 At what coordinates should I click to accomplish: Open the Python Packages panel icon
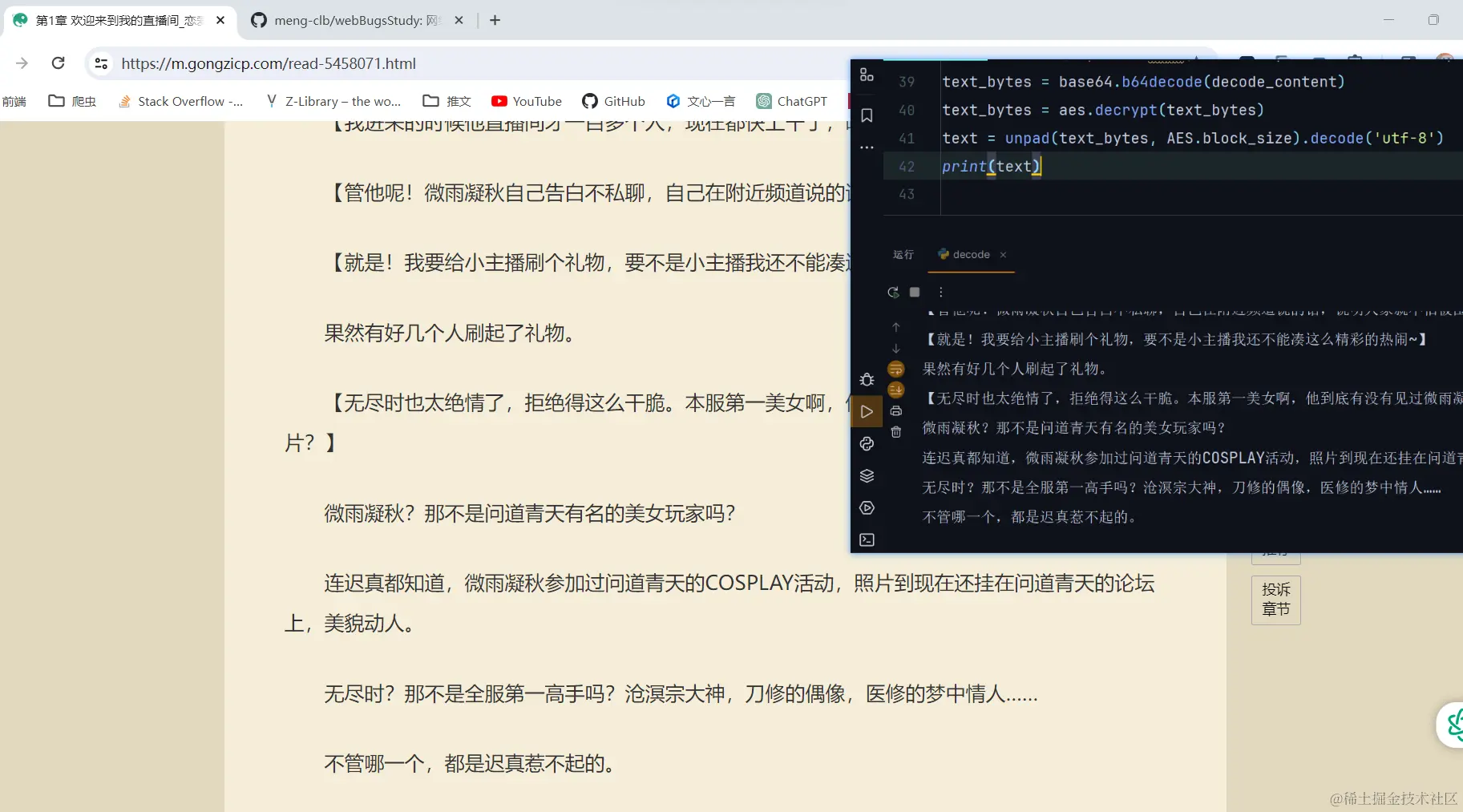point(867,444)
